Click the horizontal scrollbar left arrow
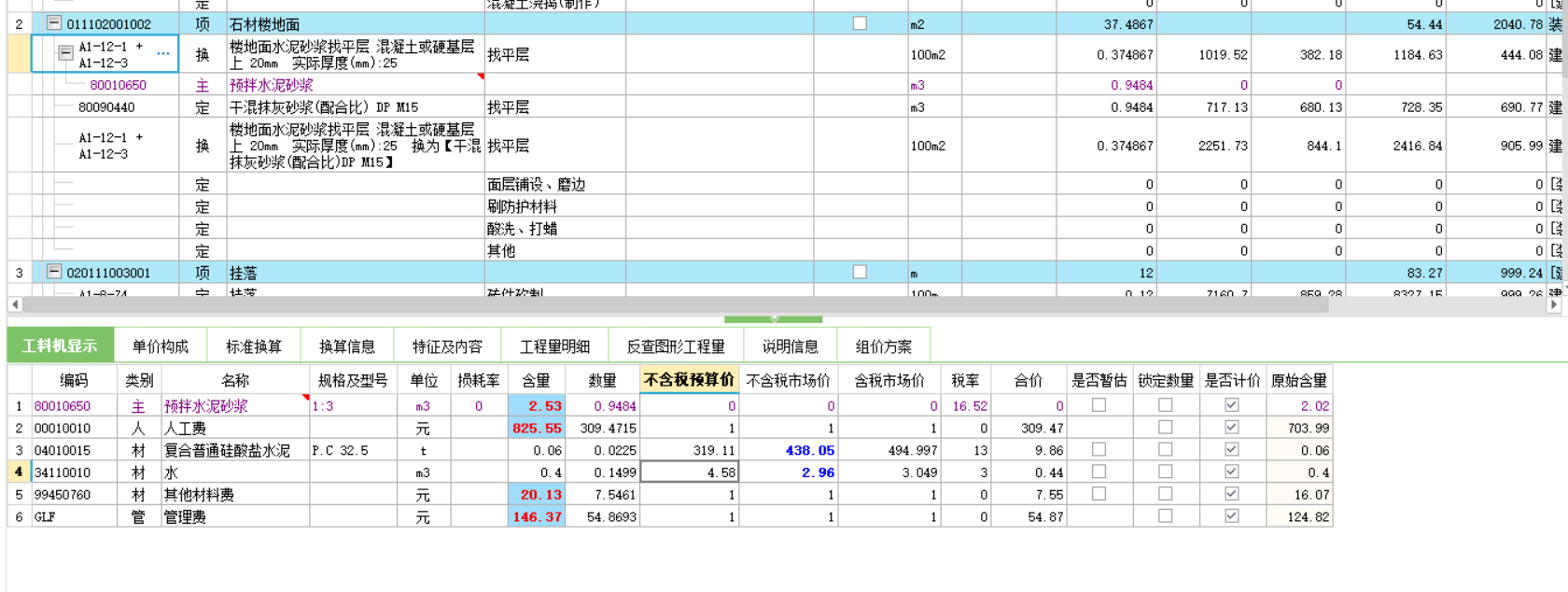Screen dimensions: 1568x592 click(x=15, y=304)
